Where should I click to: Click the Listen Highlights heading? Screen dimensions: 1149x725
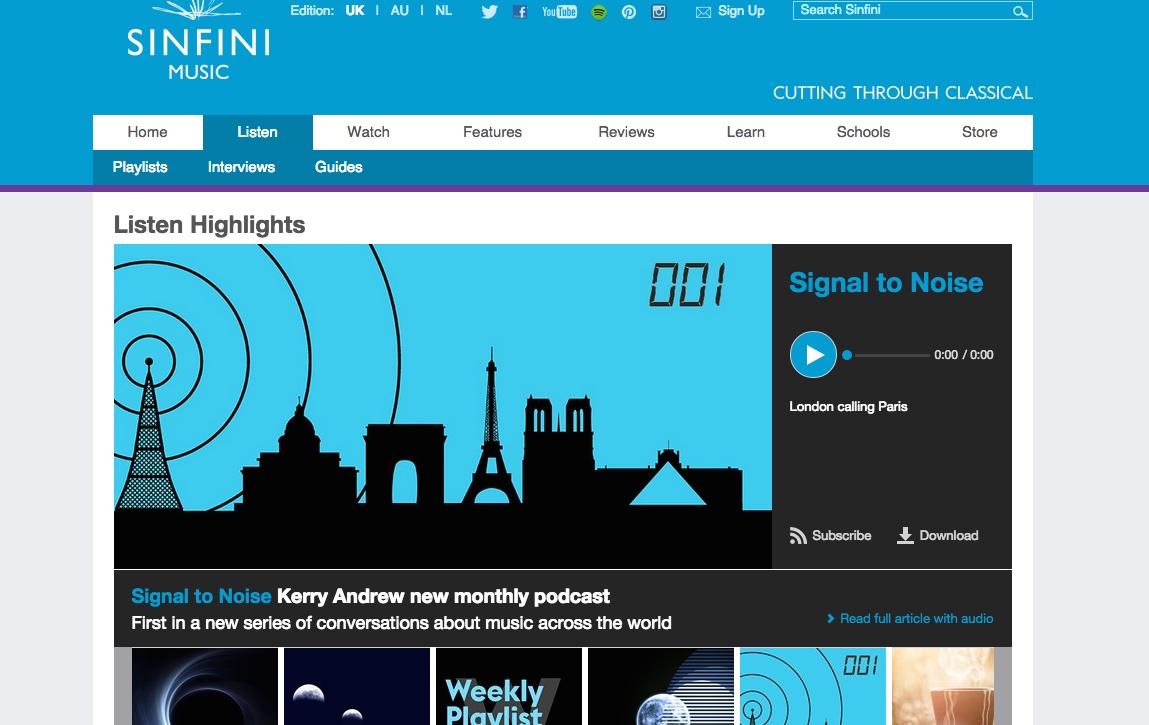pos(210,224)
